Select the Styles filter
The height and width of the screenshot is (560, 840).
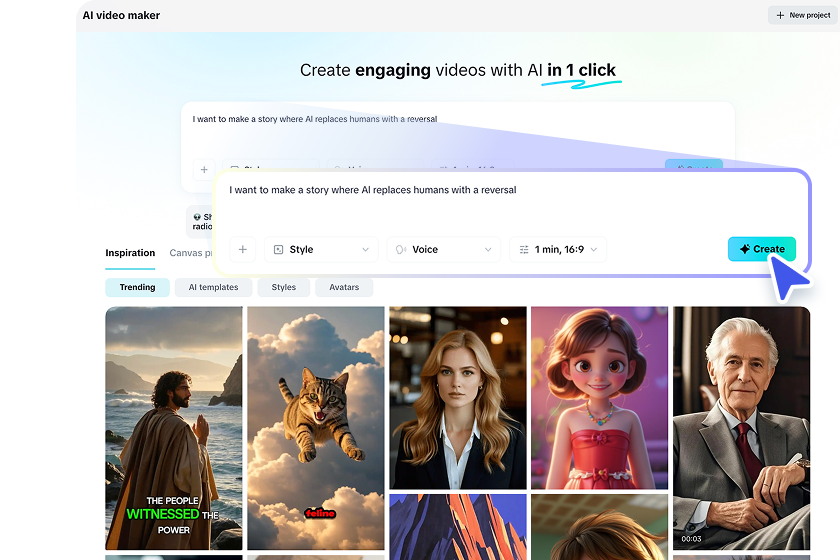[x=283, y=287]
